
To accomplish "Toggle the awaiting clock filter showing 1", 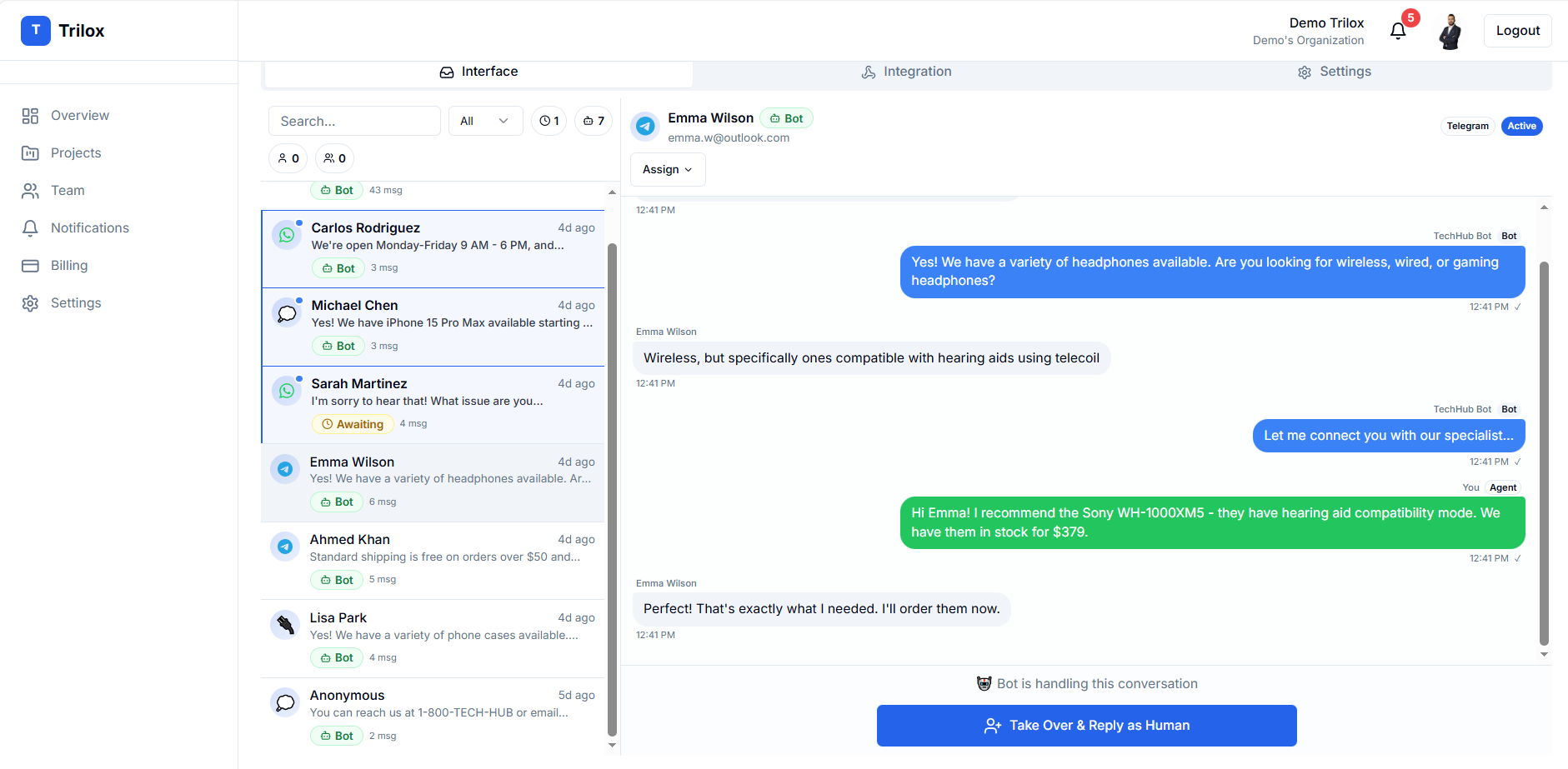I will (x=549, y=121).
